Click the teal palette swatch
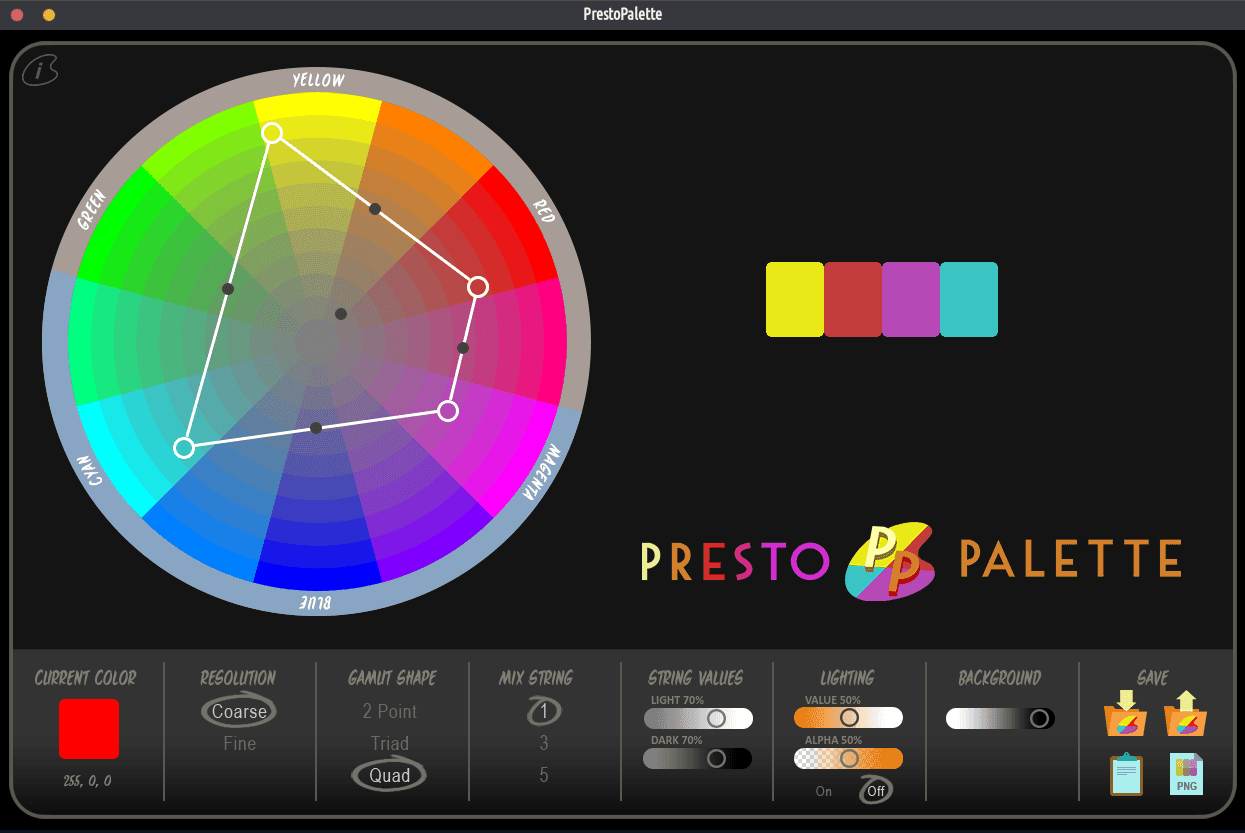The image size is (1245, 833). (x=969, y=300)
